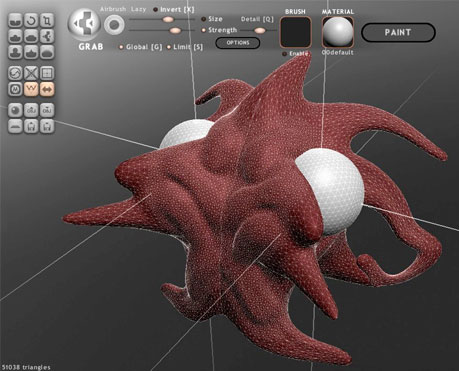Click the Strength slider handle
Image resolution: width=459 pixels, height=371 pixels.
175,31
